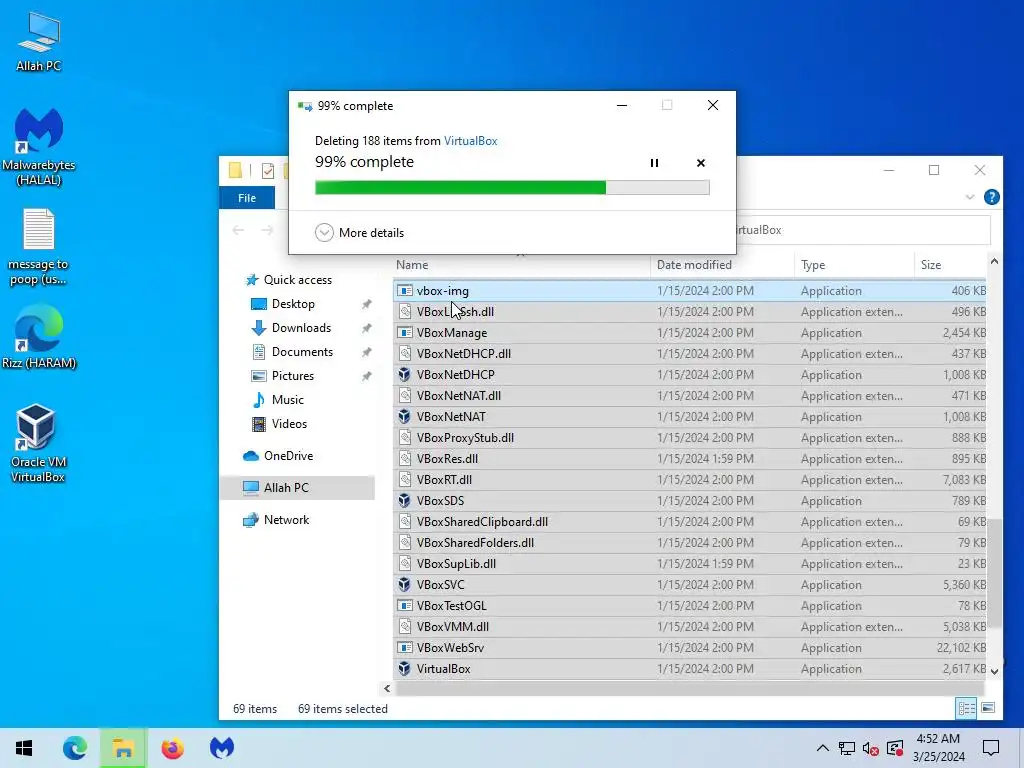The image size is (1024, 768).
Task: Pause the delete operation
Action: (x=654, y=163)
